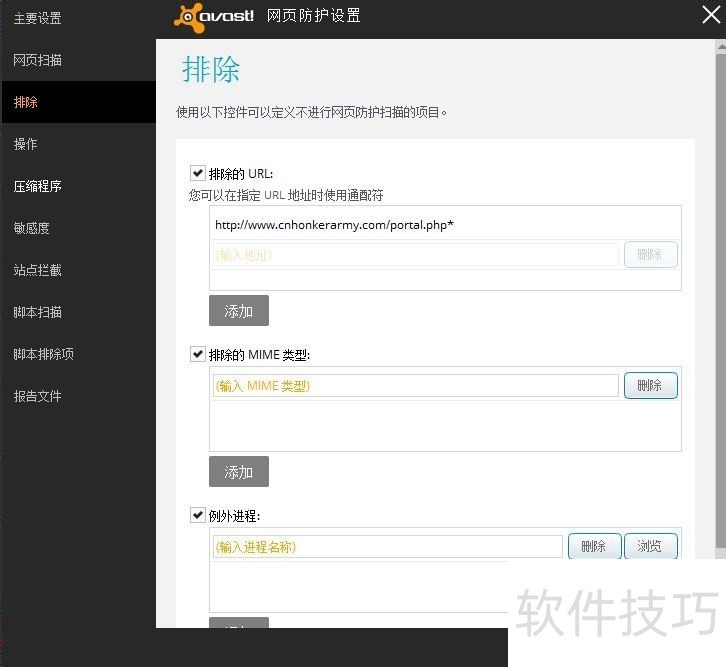Switch to 网页扫描 settings
Image resolution: width=726 pixels, height=667 pixels.
click(37, 60)
